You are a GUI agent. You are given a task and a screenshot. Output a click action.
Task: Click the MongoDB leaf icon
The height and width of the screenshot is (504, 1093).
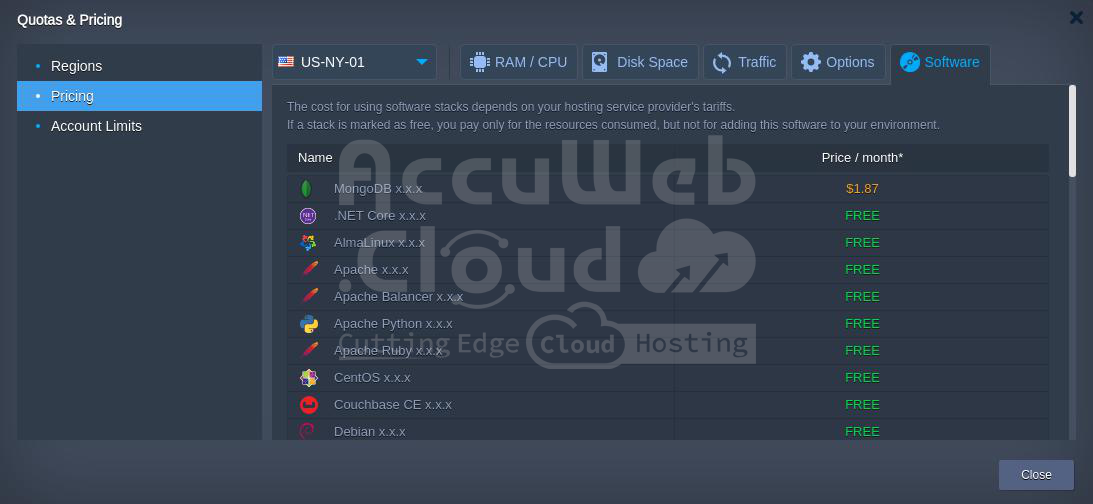pyautogui.click(x=307, y=189)
